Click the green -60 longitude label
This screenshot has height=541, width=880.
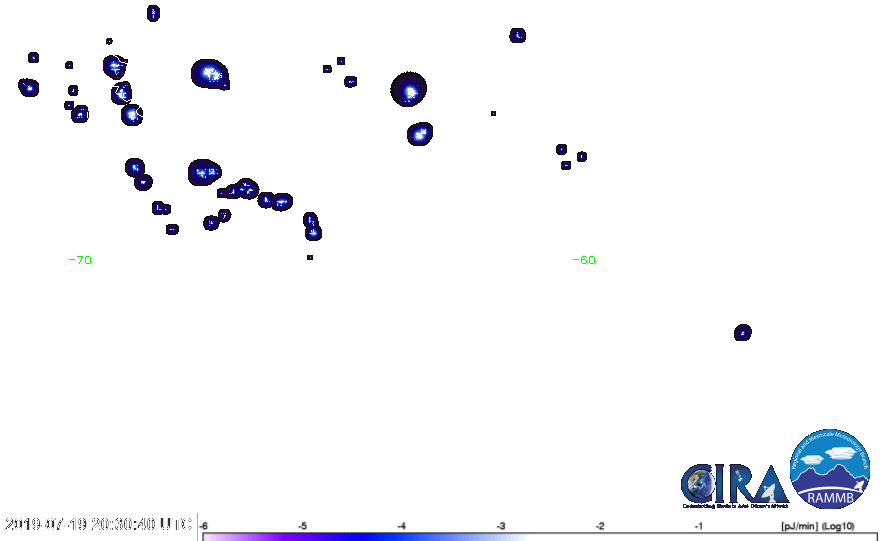(x=584, y=260)
